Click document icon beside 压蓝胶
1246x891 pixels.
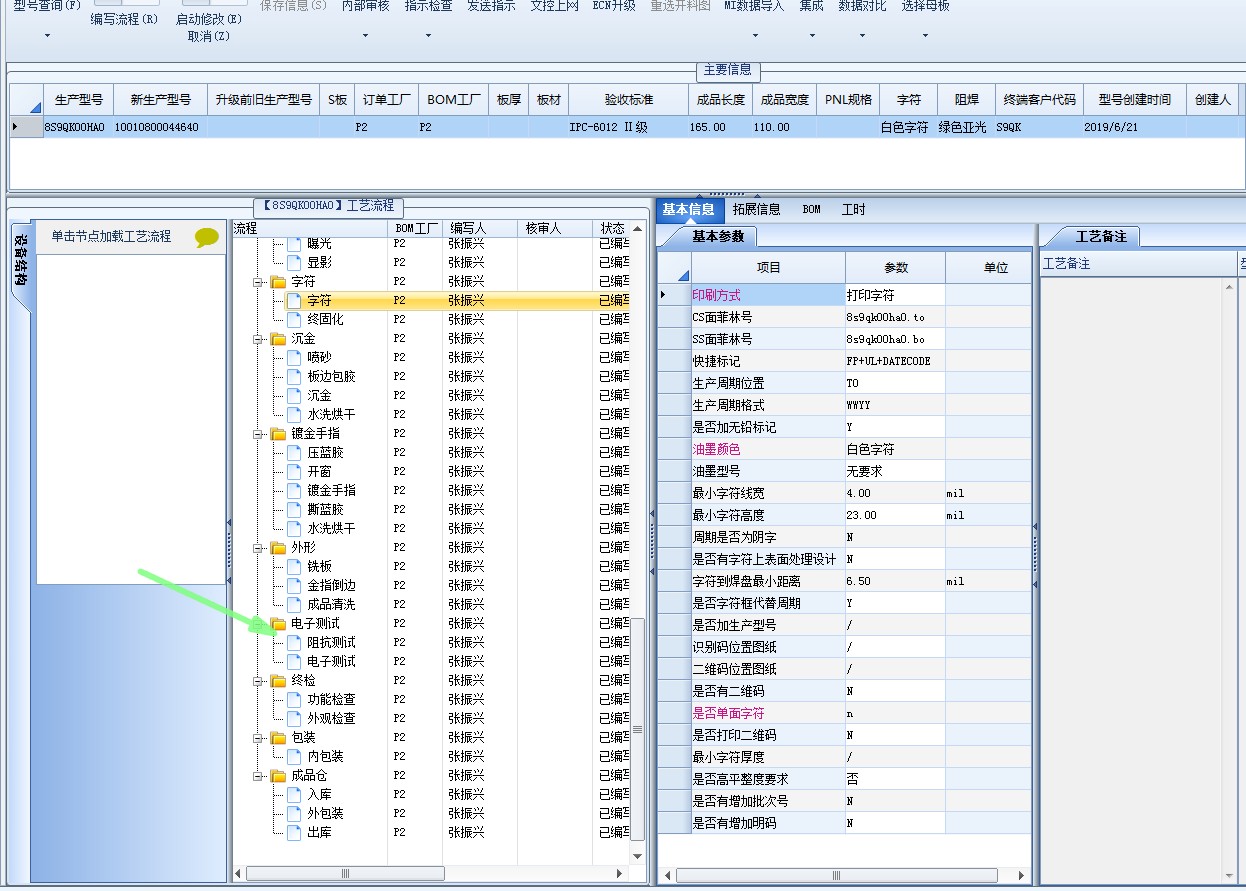(294, 452)
